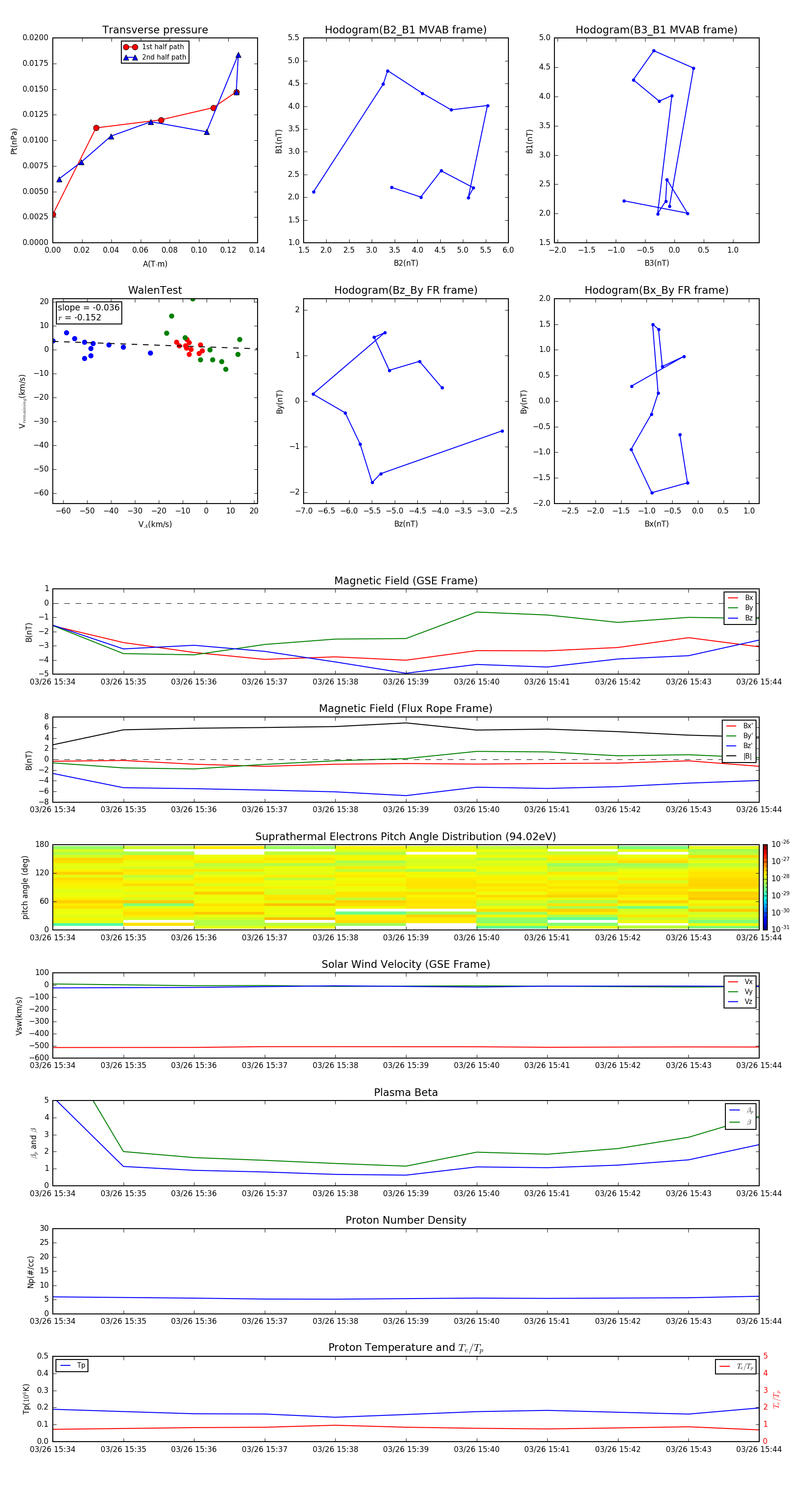The height and width of the screenshot is (1489, 812).
Task: Click the 'Bx'' legend entry in Flux Rope panel
Action: 740,726
